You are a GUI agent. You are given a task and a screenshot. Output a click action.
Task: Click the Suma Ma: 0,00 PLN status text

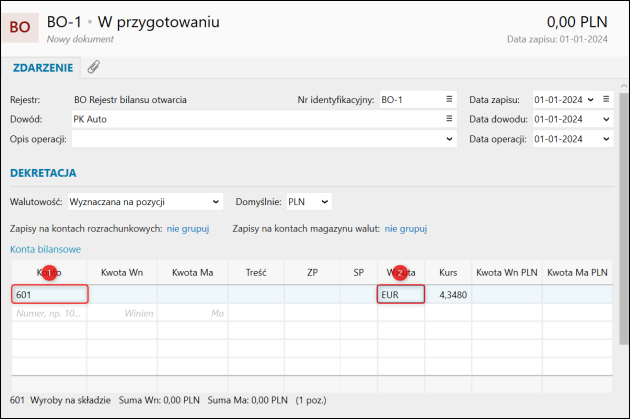tap(248, 400)
